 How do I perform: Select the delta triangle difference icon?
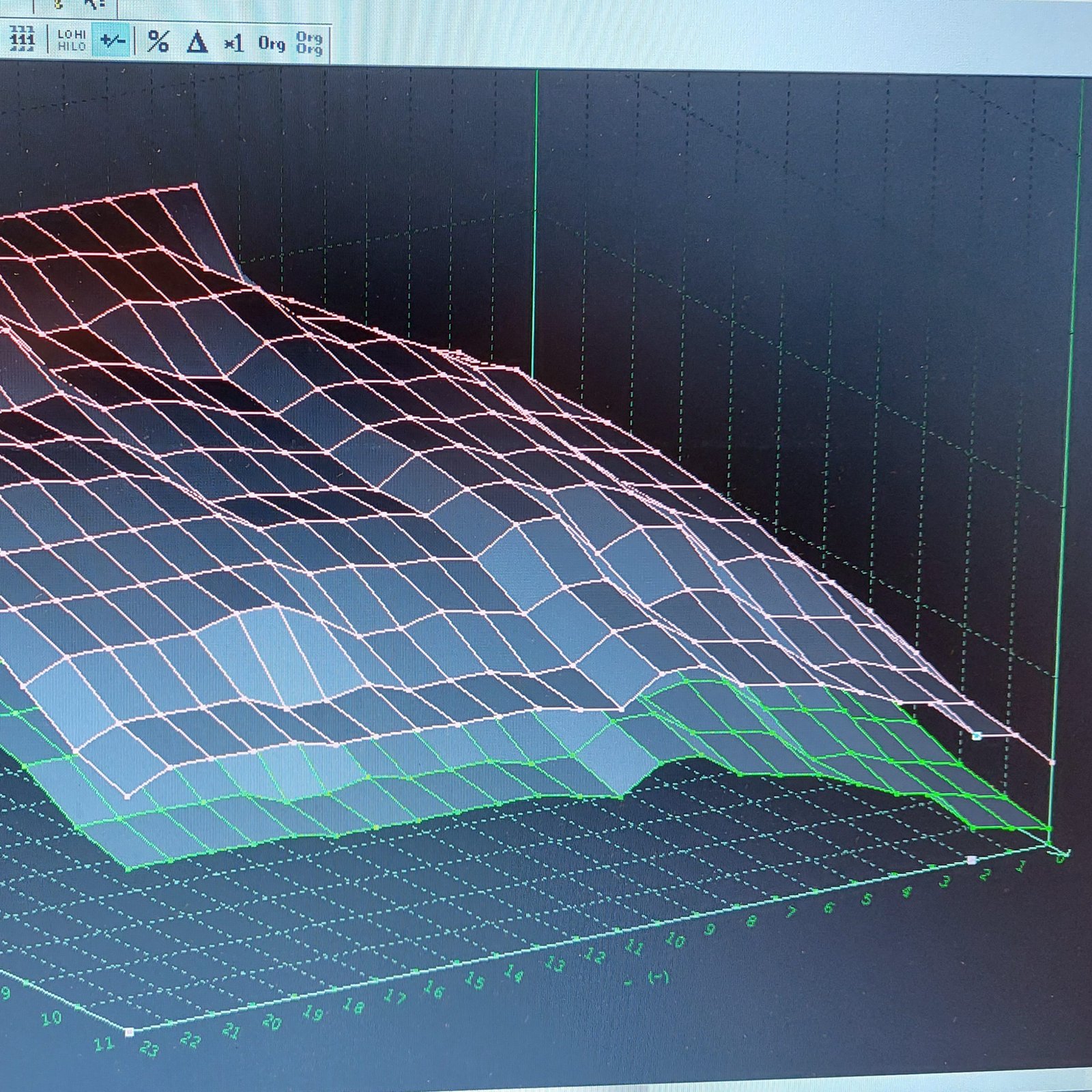[197, 42]
